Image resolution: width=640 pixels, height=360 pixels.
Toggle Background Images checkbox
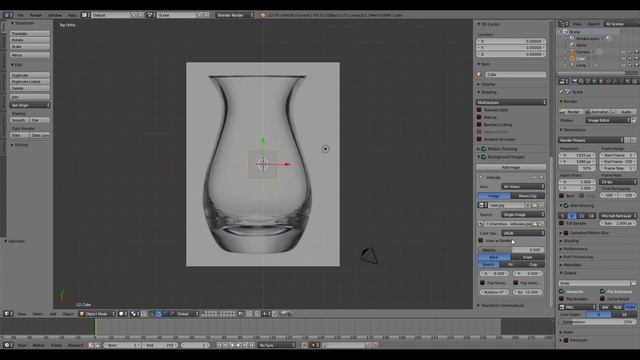click(484, 157)
